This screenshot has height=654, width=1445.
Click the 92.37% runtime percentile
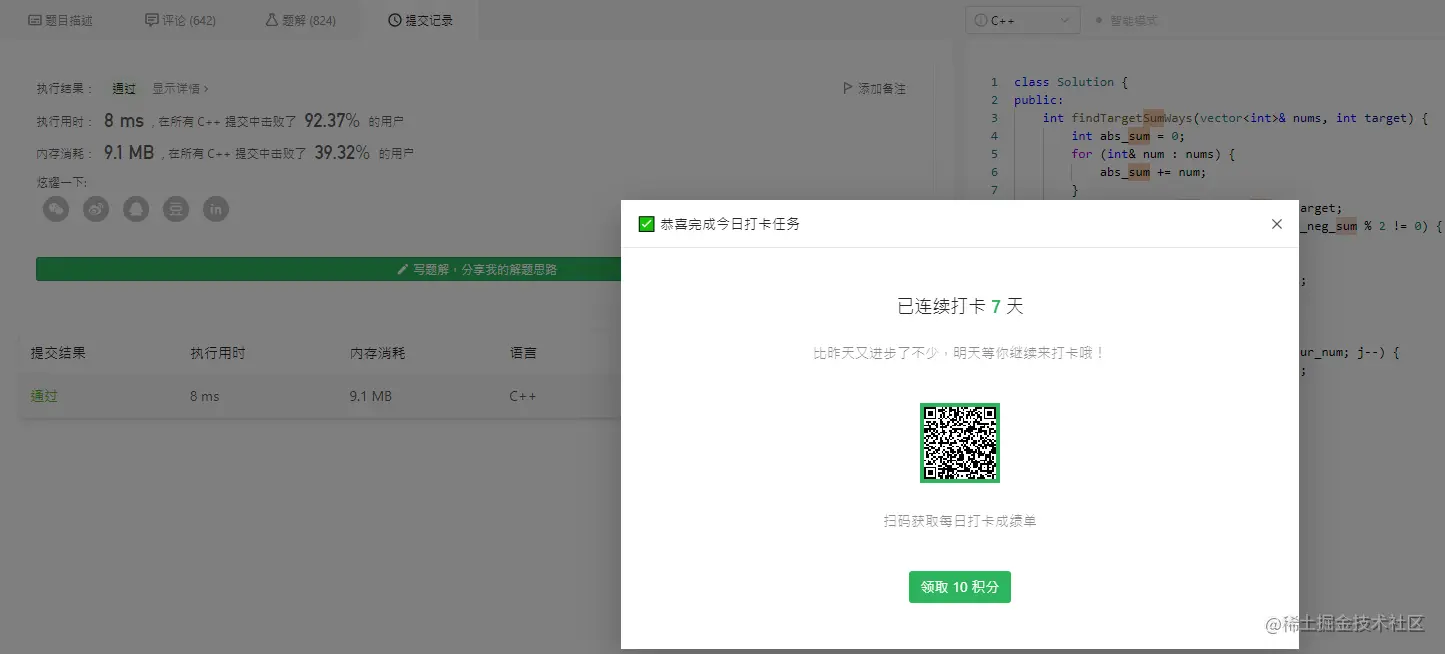332,121
